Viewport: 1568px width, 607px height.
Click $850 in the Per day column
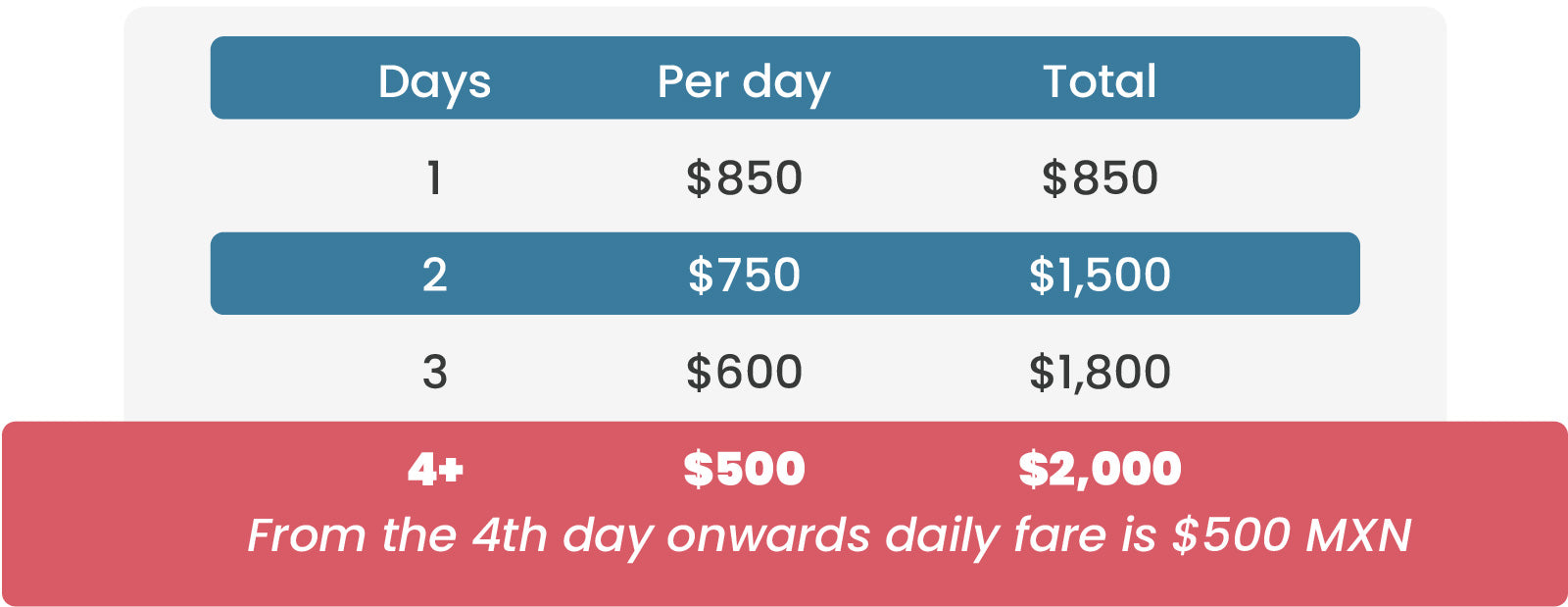coord(744,178)
